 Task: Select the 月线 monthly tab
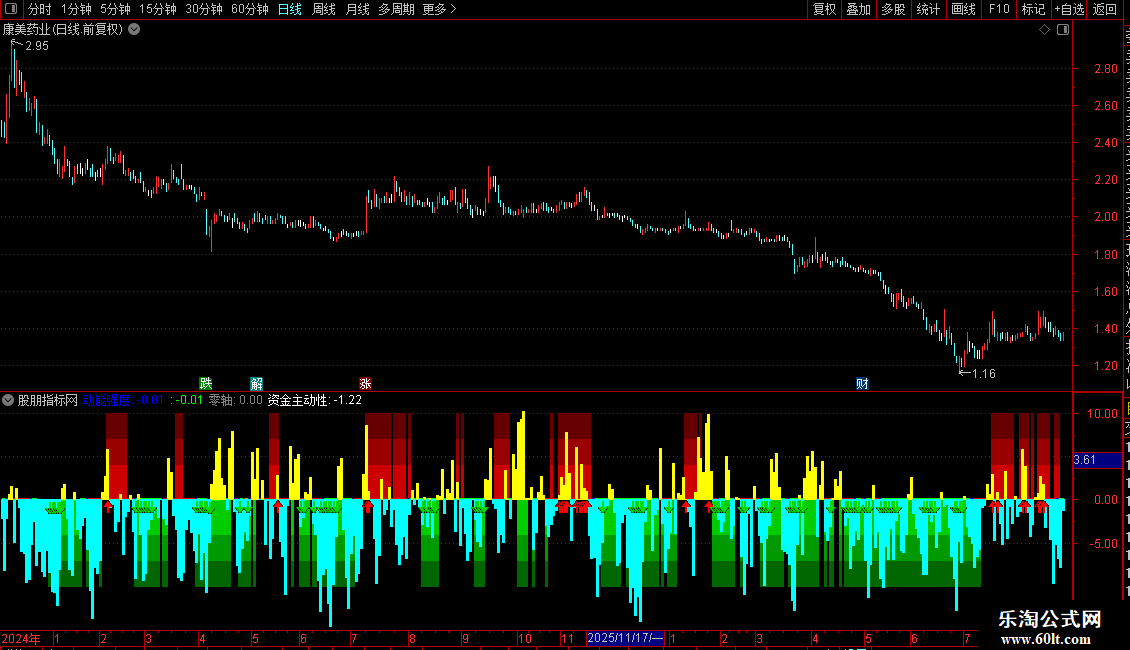(357, 9)
